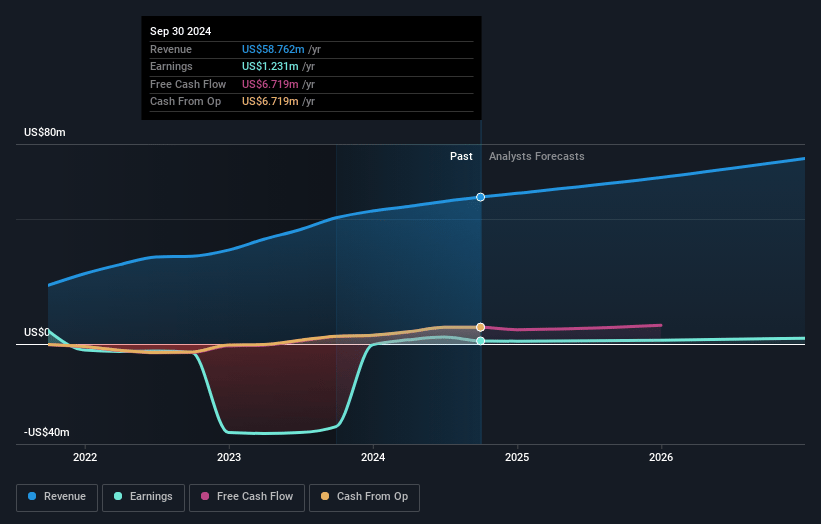This screenshot has height=524, width=821.
Task: Toggle the Cash From Op legend button
Action: coord(364,497)
